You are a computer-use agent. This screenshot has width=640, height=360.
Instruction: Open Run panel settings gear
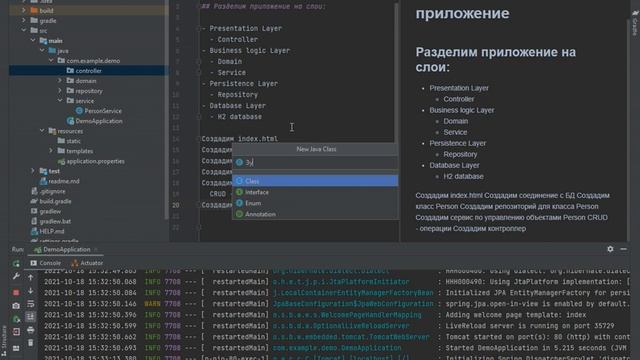click(610, 249)
